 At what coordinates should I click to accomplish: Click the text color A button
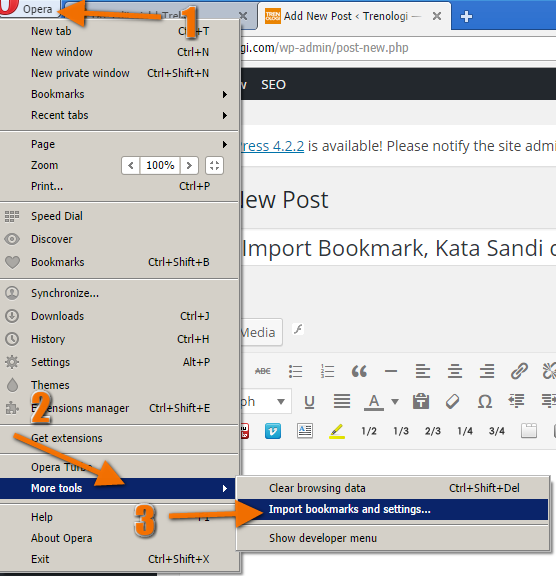(x=374, y=402)
